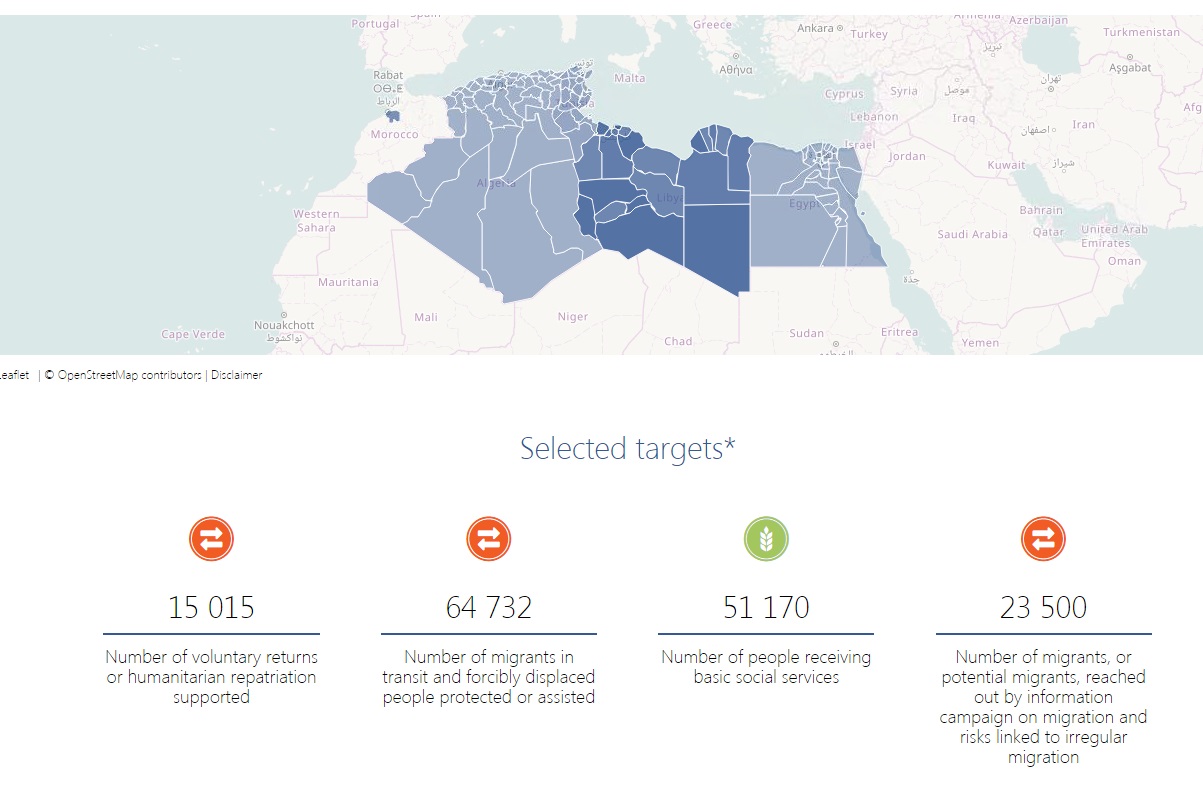
Task: Click the green wheat icon above 51 170
Action: tap(766, 540)
